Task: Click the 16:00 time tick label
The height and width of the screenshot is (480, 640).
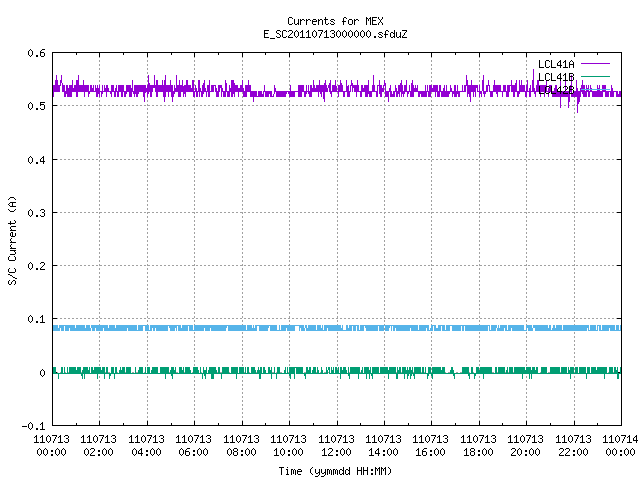Action: [x=430, y=452]
